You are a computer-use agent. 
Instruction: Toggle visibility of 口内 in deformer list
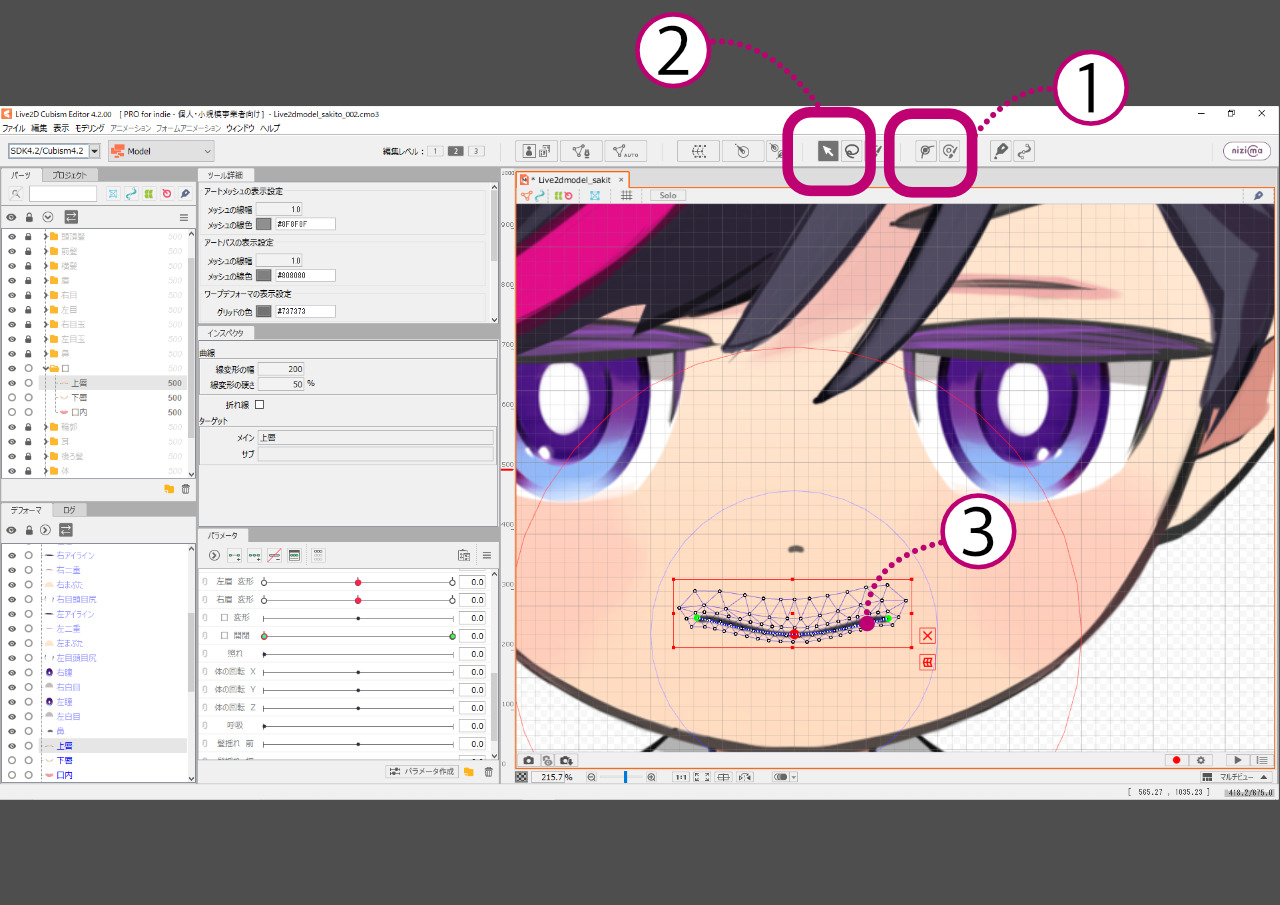coord(12,775)
